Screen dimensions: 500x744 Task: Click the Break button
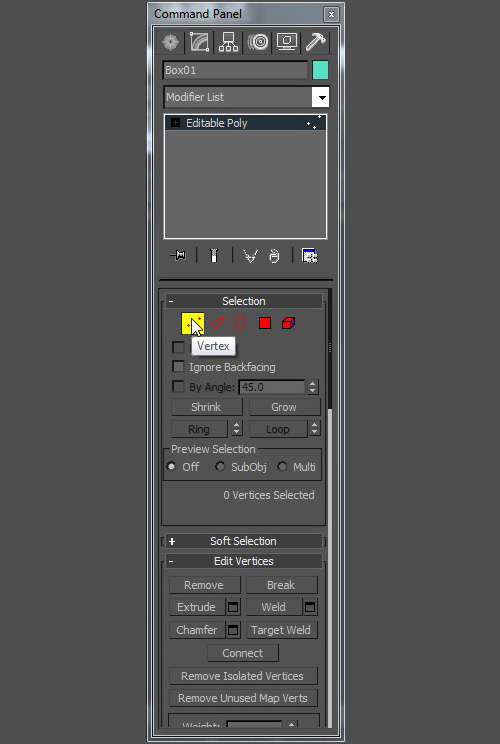(281, 585)
